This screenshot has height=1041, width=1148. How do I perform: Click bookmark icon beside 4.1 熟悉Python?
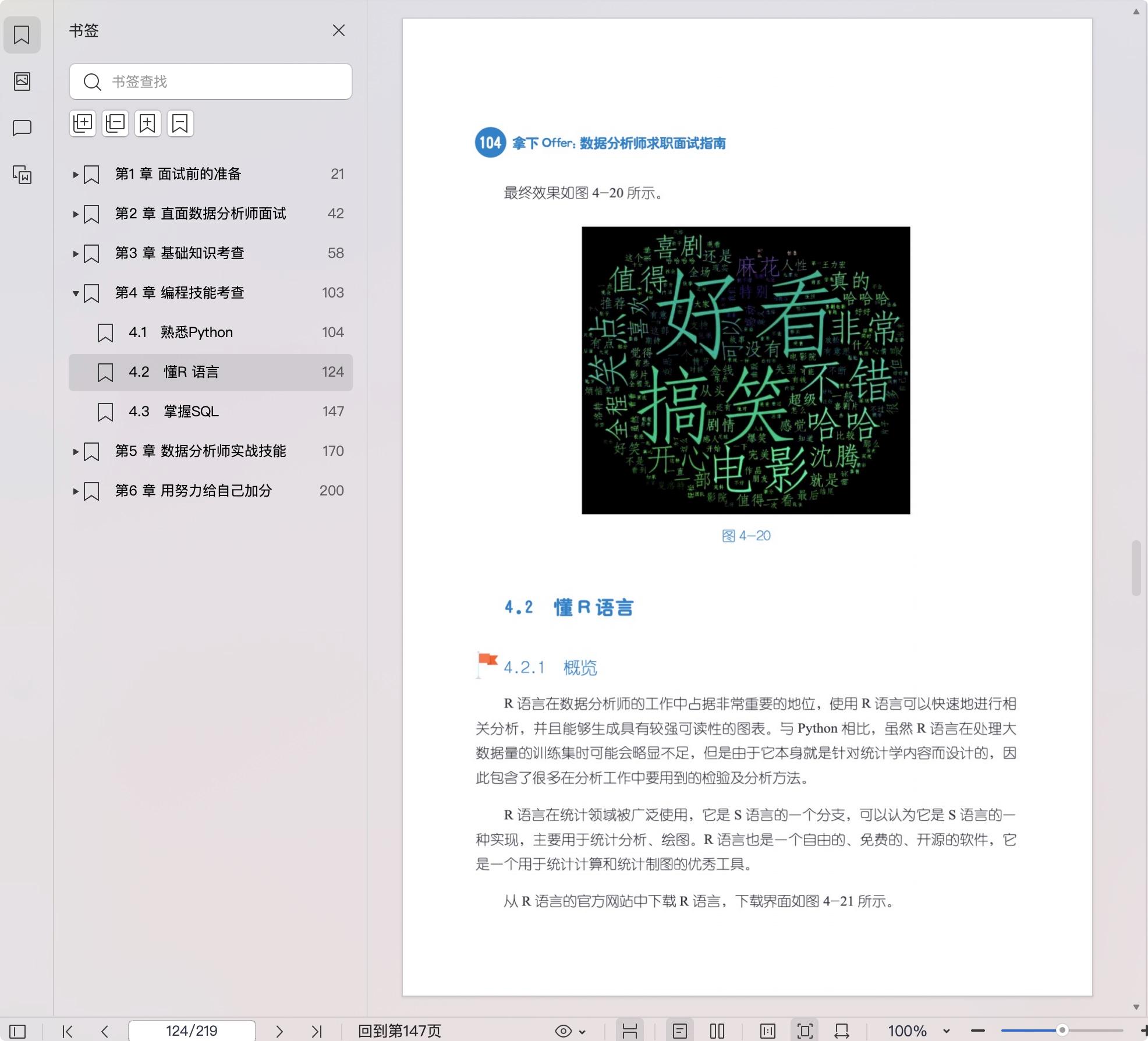coord(105,333)
